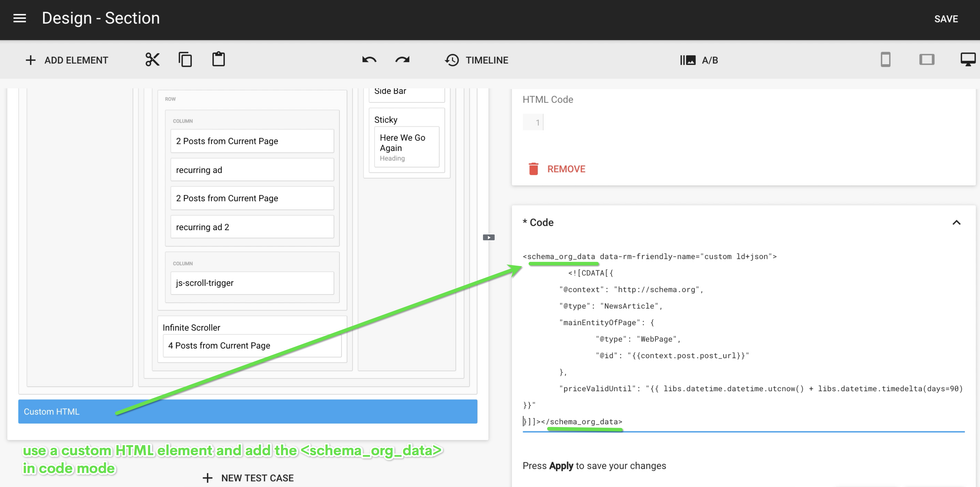This screenshot has height=487, width=980.
Task: Click NEW TEST CASE button
Action: 248,478
